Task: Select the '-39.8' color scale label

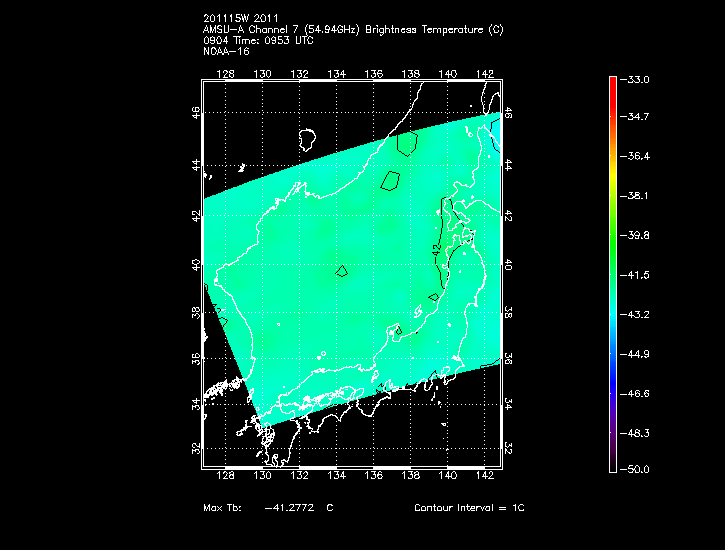Action: pos(634,236)
